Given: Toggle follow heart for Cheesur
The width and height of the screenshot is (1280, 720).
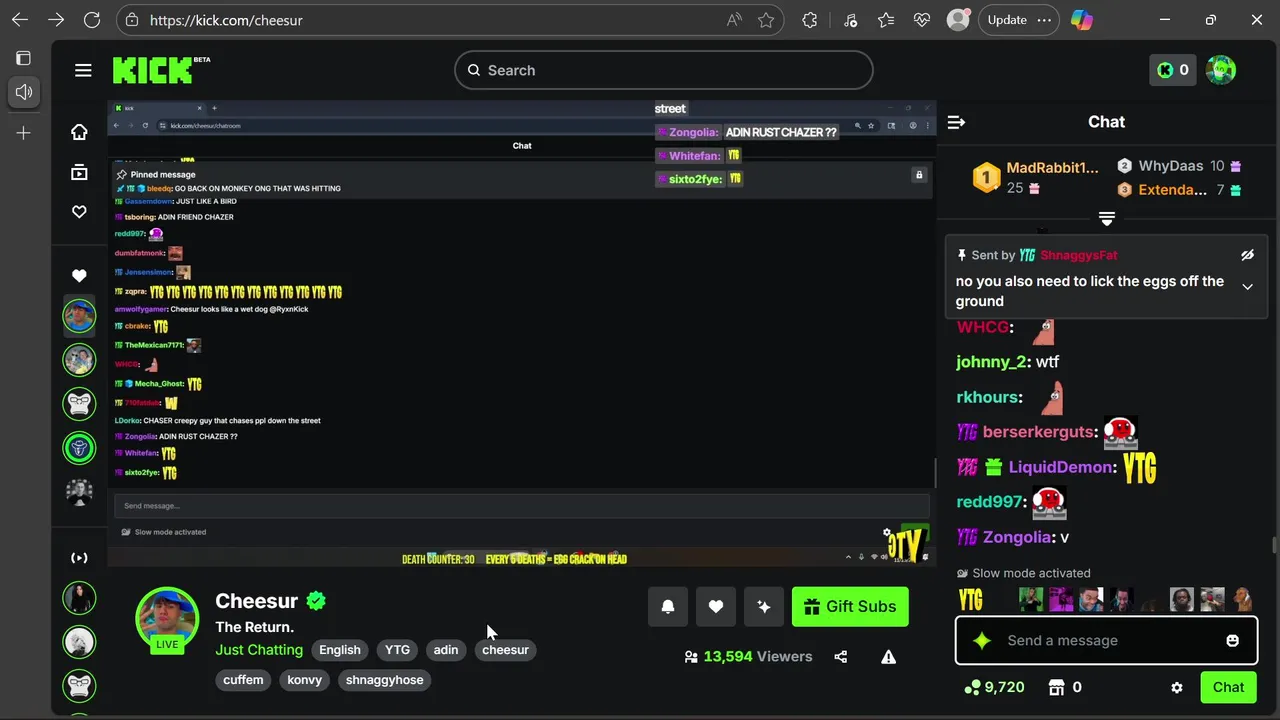Looking at the screenshot, I should [716, 606].
